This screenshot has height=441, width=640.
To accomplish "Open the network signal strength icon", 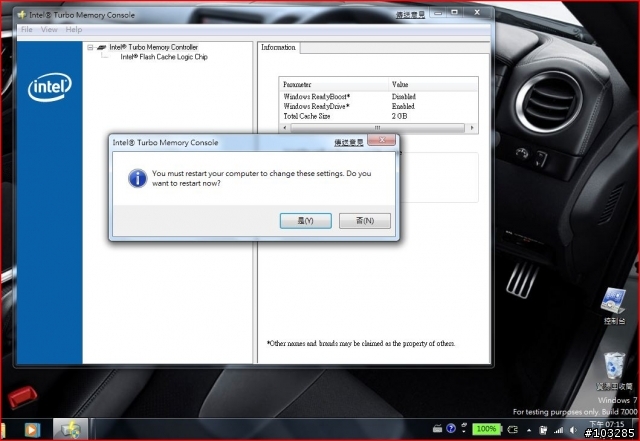I will (x=558, y=430).
